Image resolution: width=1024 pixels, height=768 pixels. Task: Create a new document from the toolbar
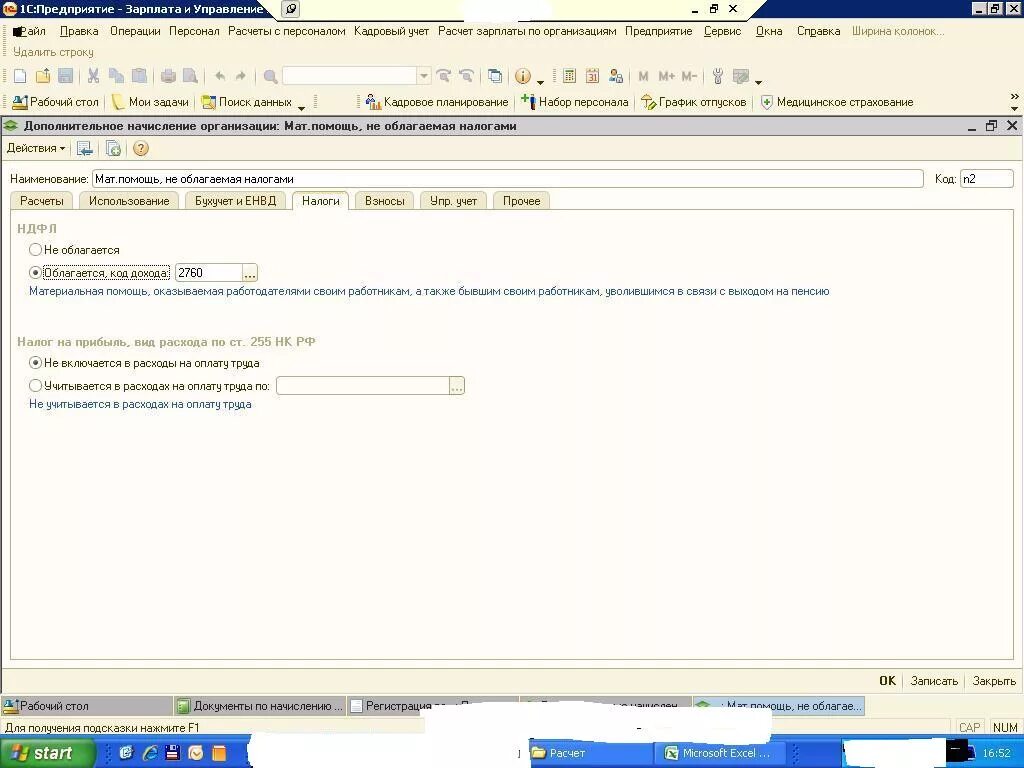(x=20, y=76)
